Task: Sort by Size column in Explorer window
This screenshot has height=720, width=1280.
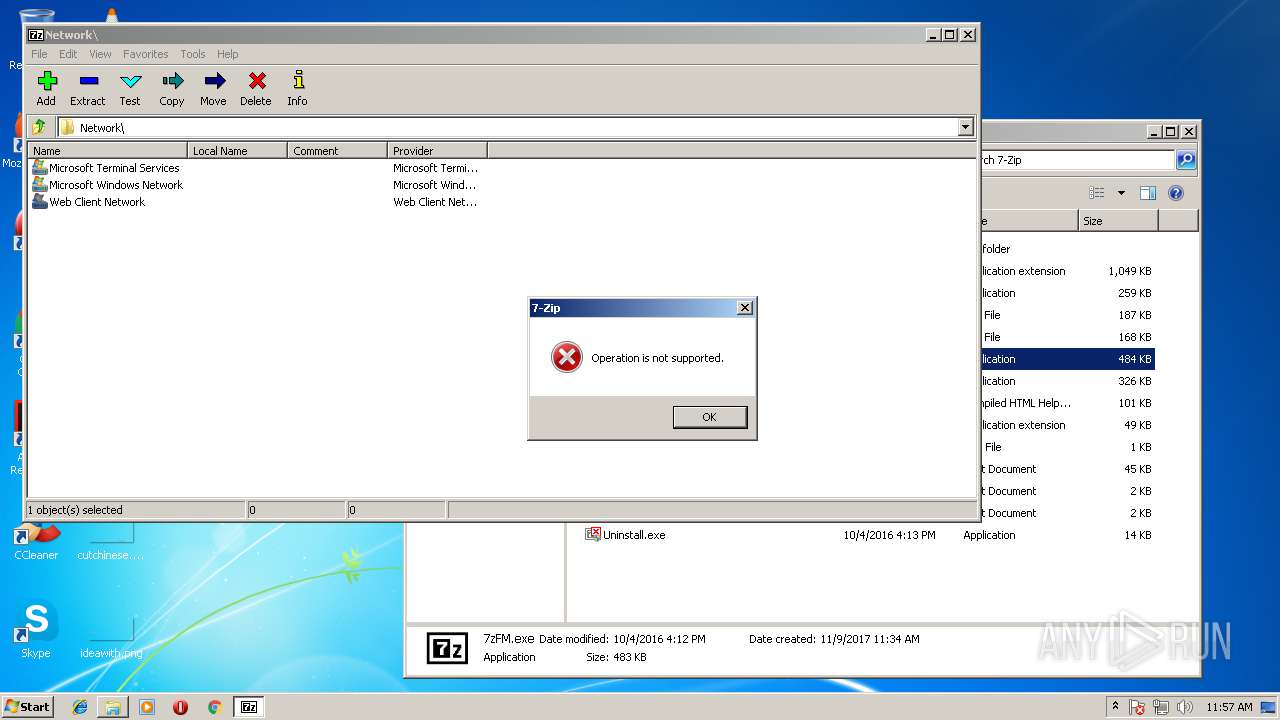Action: 1118,221
